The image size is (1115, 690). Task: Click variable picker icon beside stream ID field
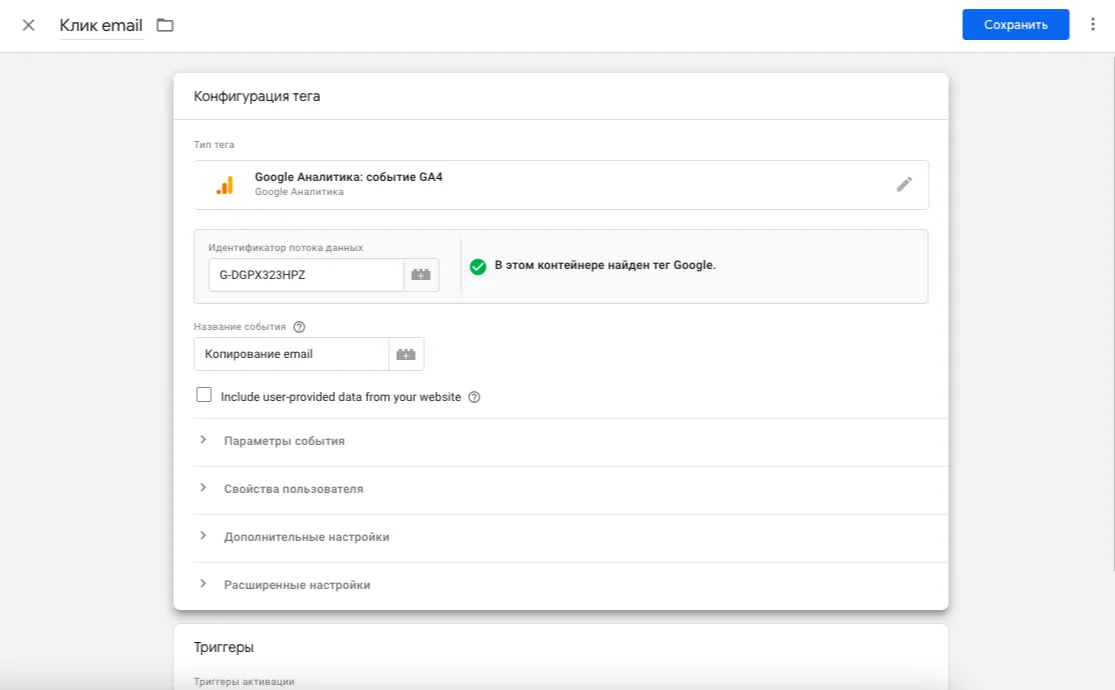(x=421, y=275)
